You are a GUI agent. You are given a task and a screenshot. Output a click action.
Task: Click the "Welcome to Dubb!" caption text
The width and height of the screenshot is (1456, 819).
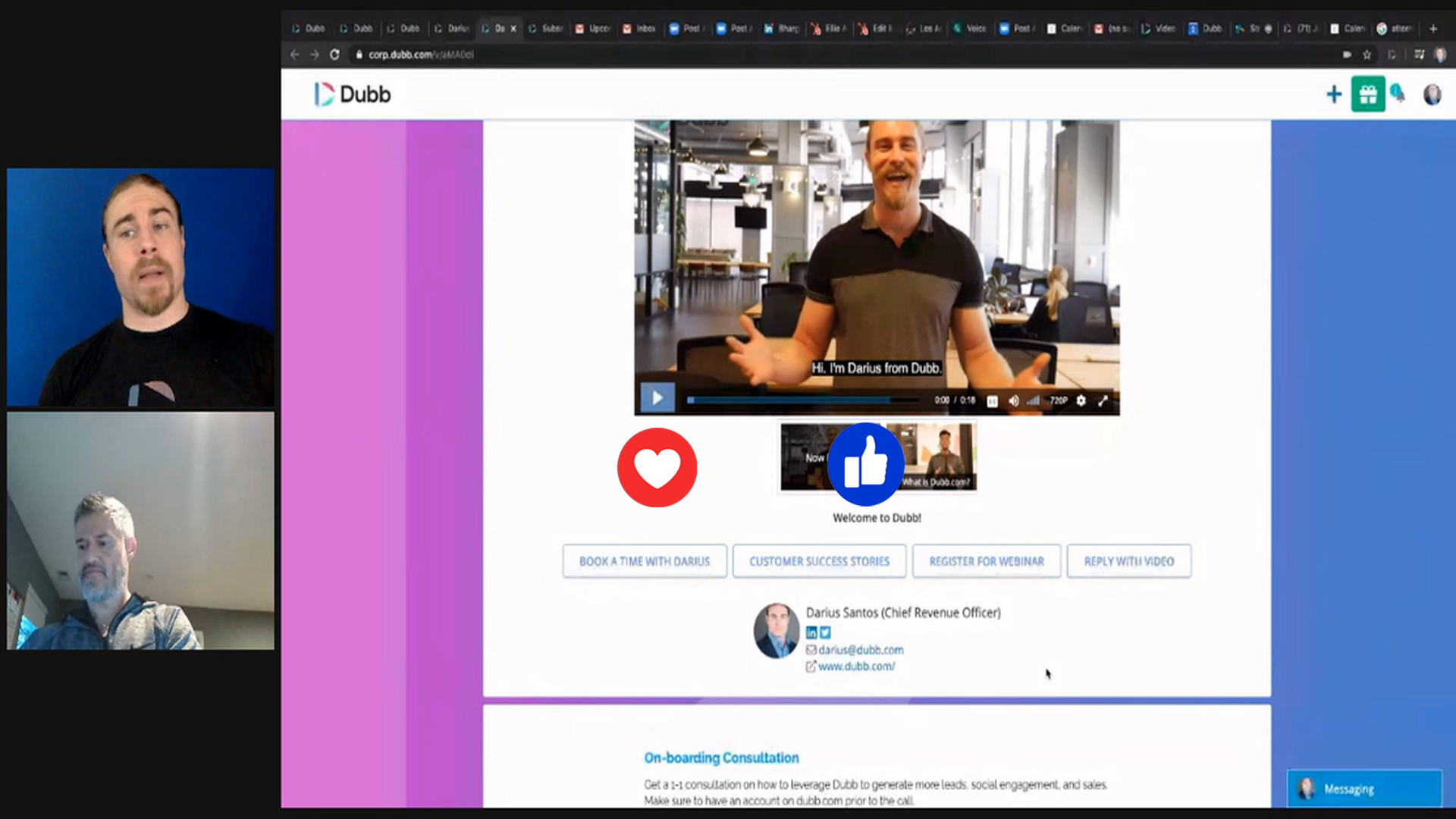877,518
